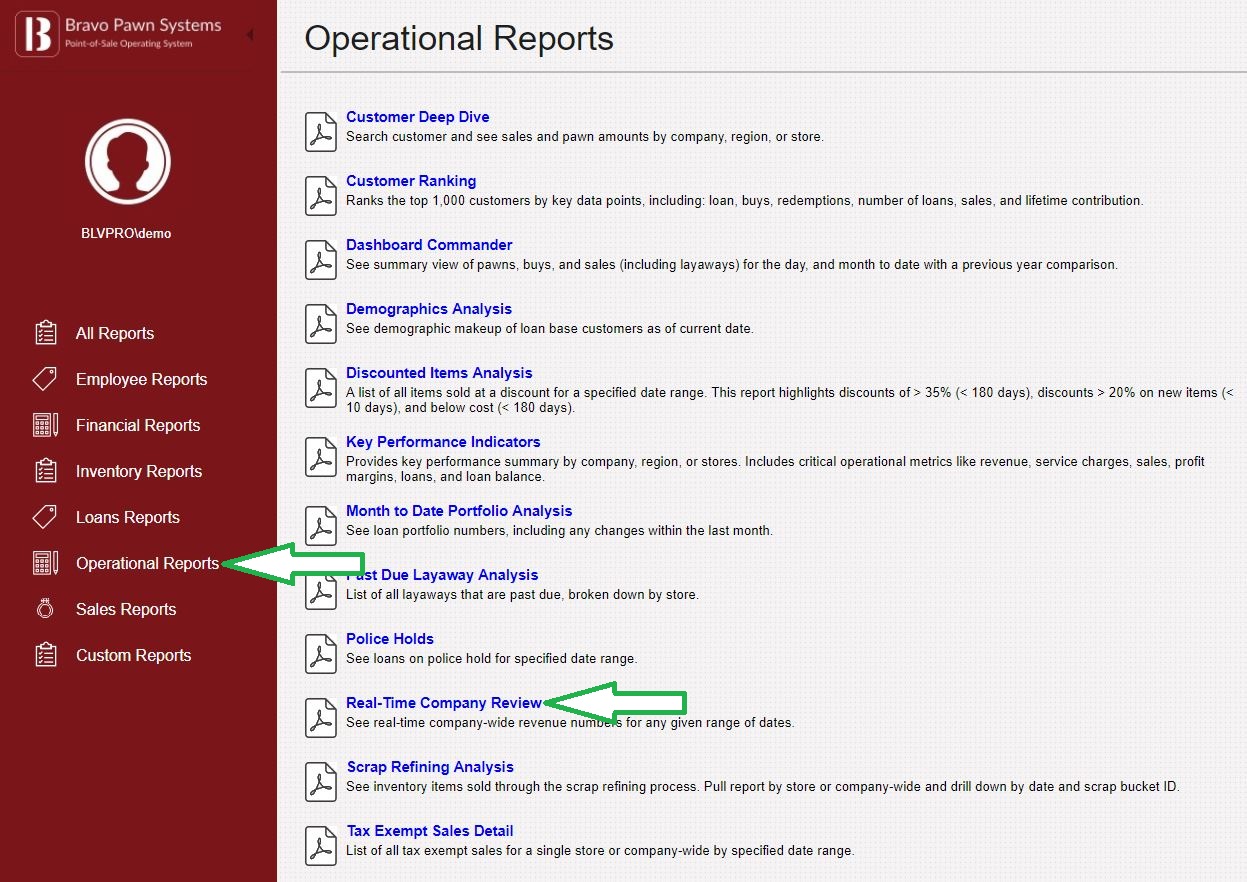The width and height of the screenshot is (1247, 882).
Task: Click description 'List of all tax exempt sales for a single store'
Action: (600, 850)
